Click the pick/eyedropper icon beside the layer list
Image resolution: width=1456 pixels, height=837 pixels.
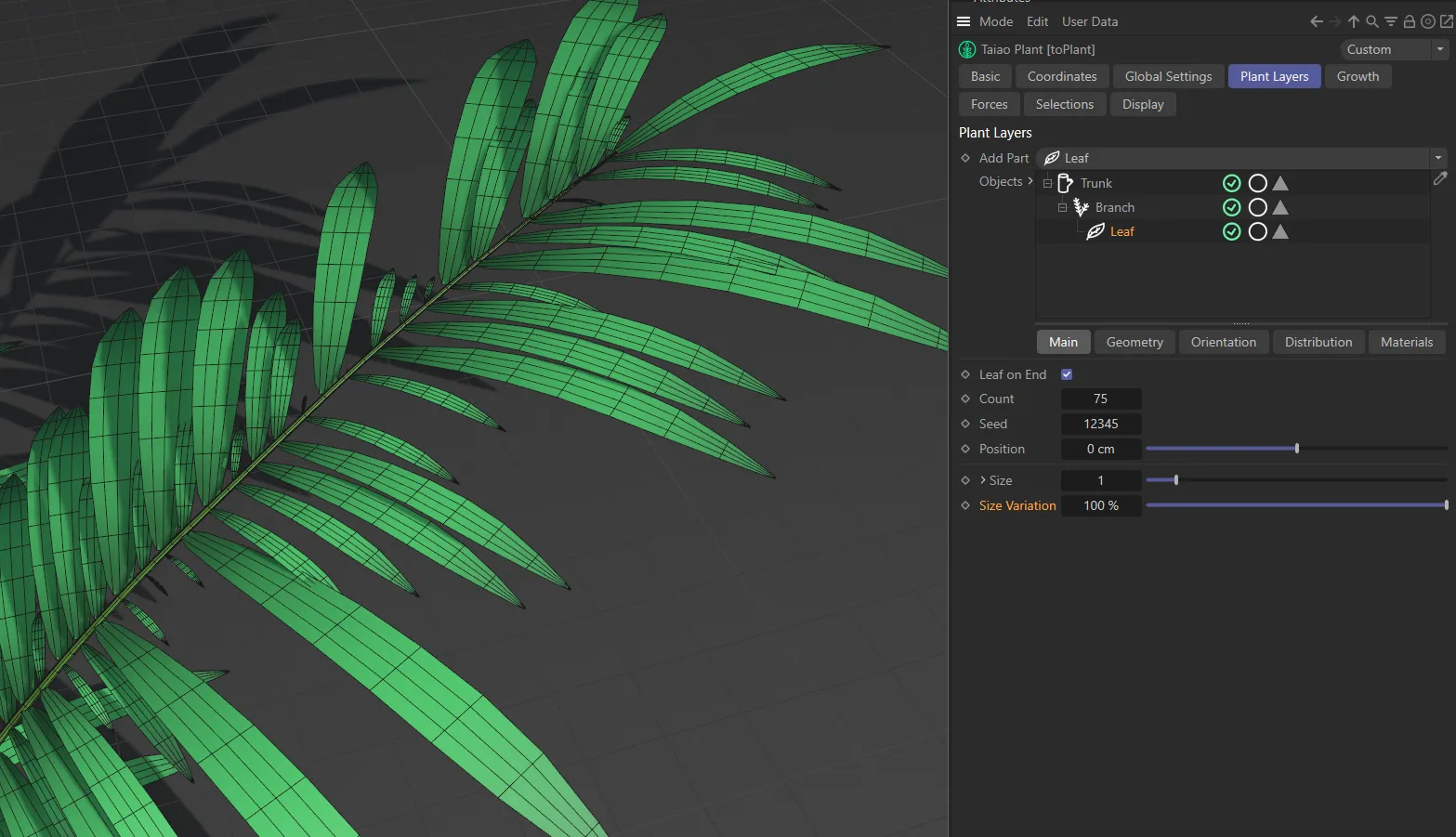[1440, 178]
